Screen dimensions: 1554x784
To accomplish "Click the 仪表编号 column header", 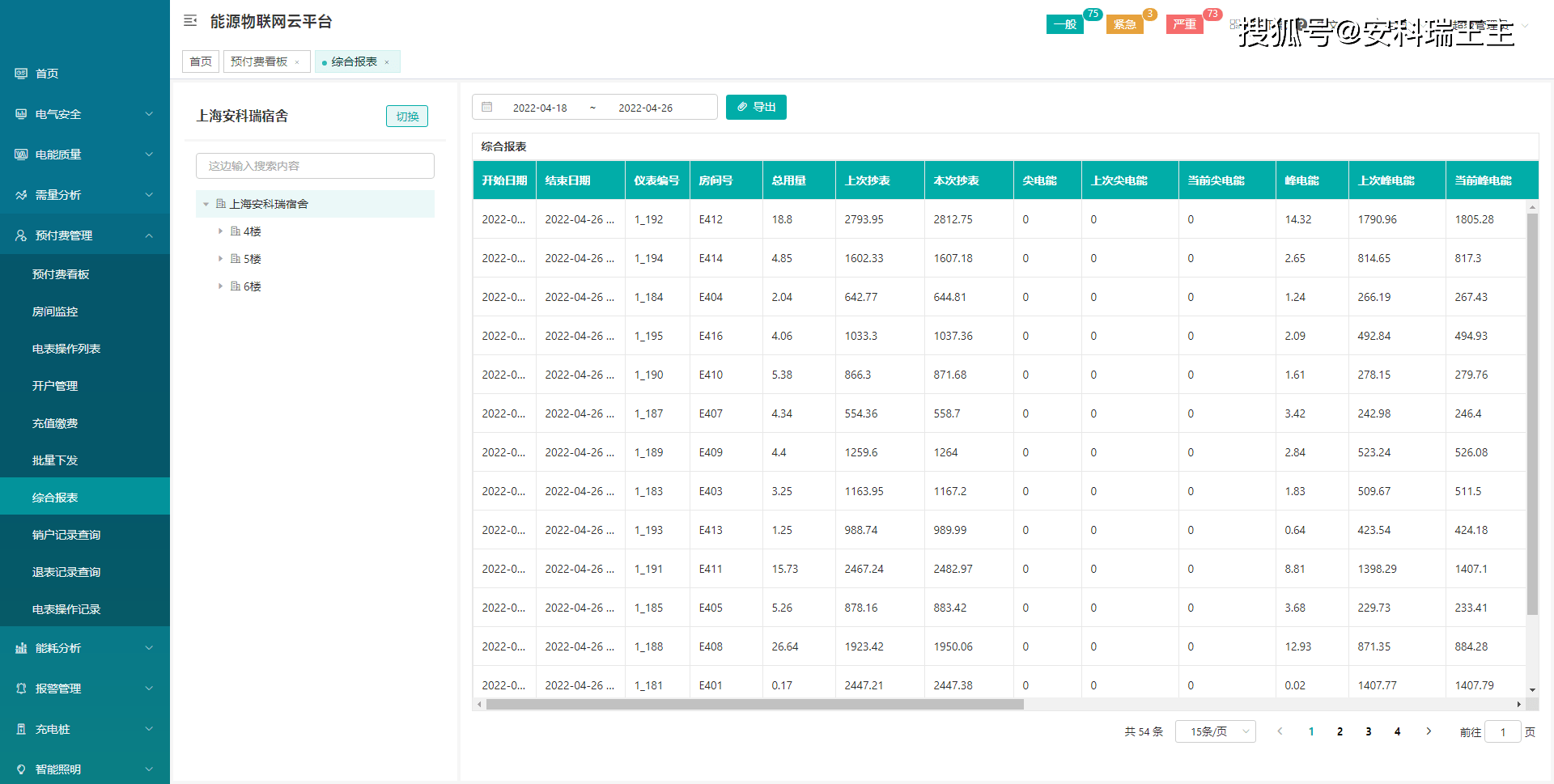I will tap(656, 180).
